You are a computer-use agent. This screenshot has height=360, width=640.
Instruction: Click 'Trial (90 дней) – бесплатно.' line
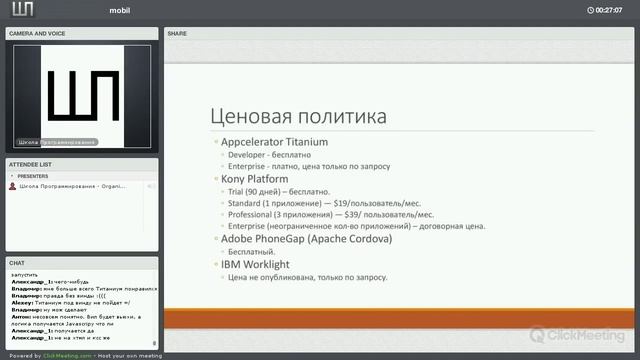(x=279, y=192)
